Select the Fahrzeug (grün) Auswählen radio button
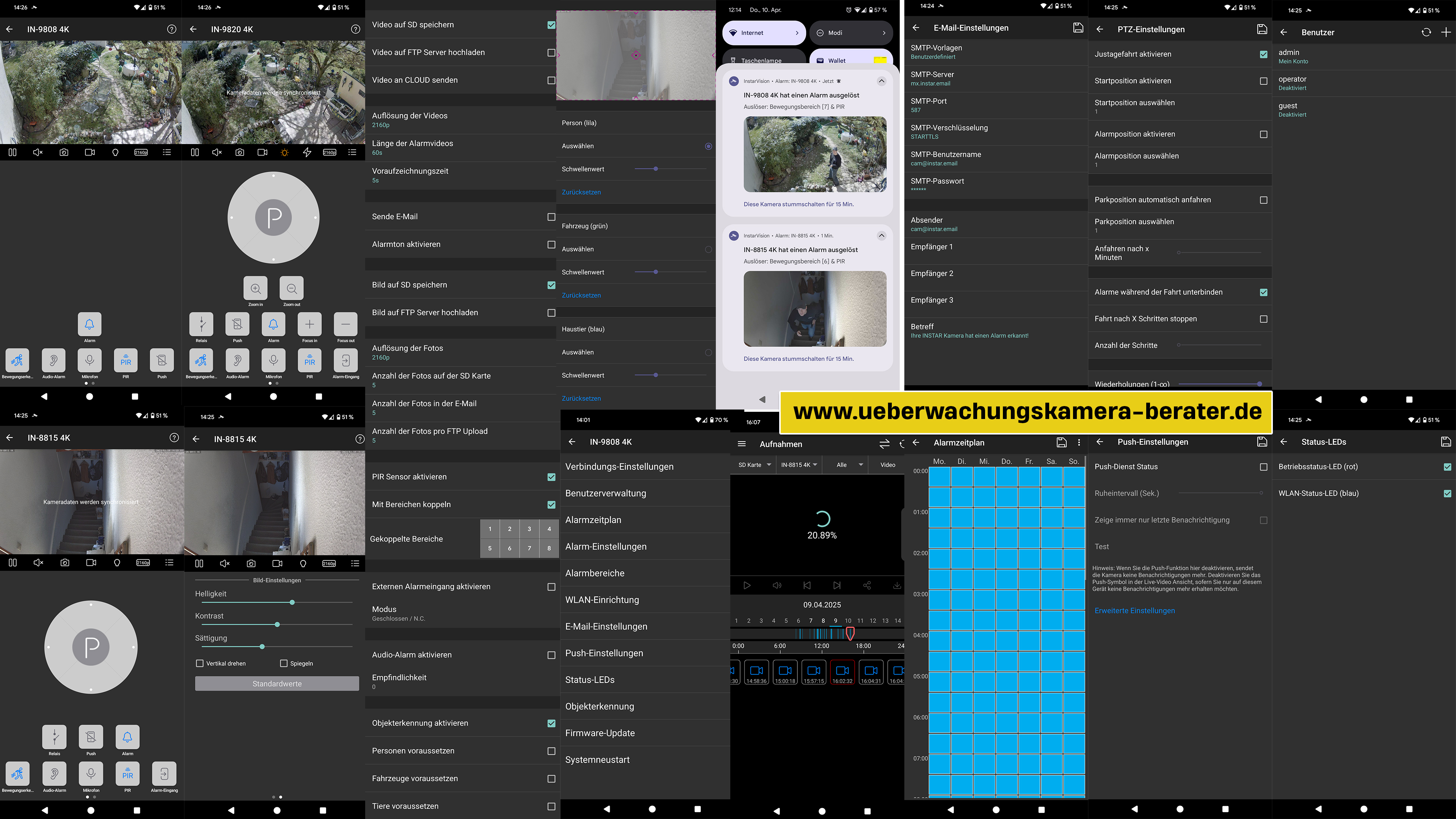 [x=708, y=249]
